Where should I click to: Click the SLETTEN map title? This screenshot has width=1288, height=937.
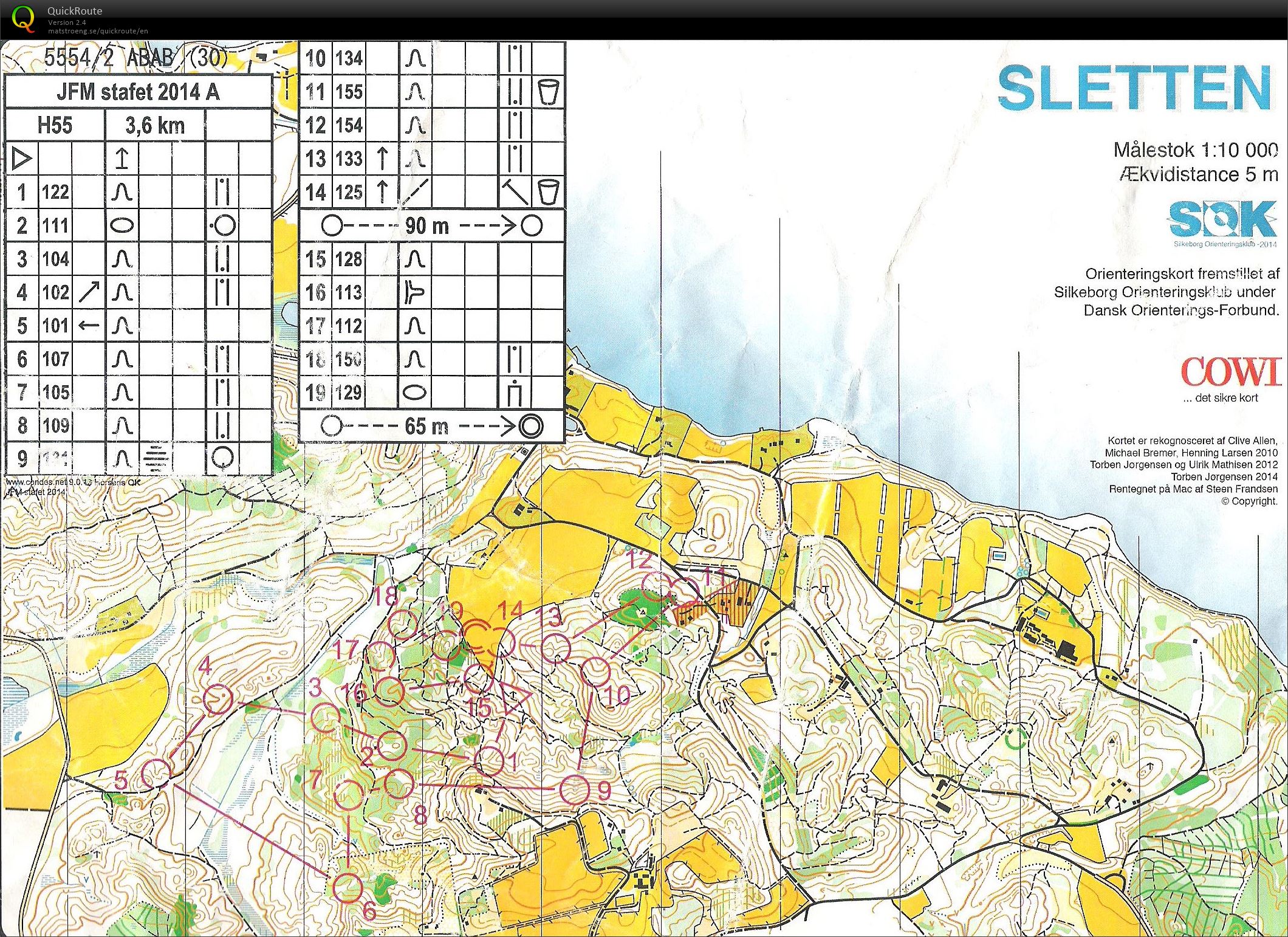(1134, 89)
